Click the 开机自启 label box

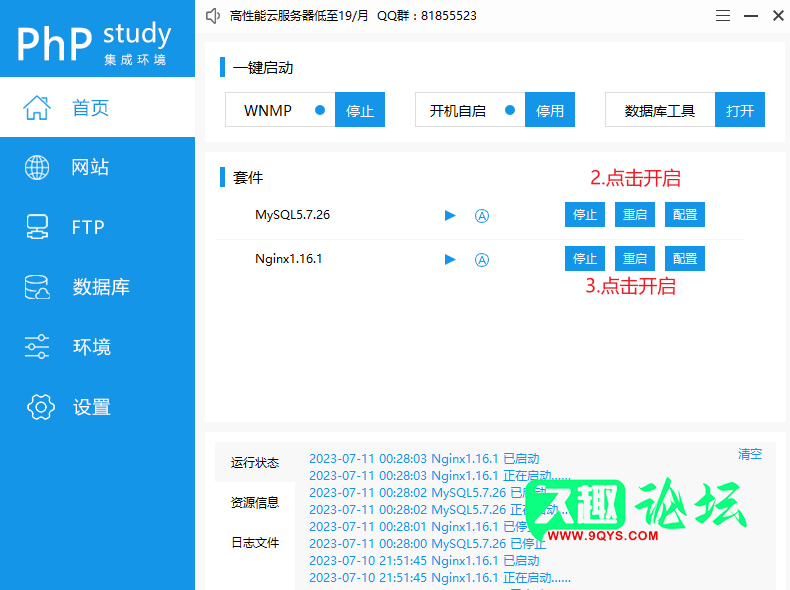pyautogui.click(x=470, y=109)
